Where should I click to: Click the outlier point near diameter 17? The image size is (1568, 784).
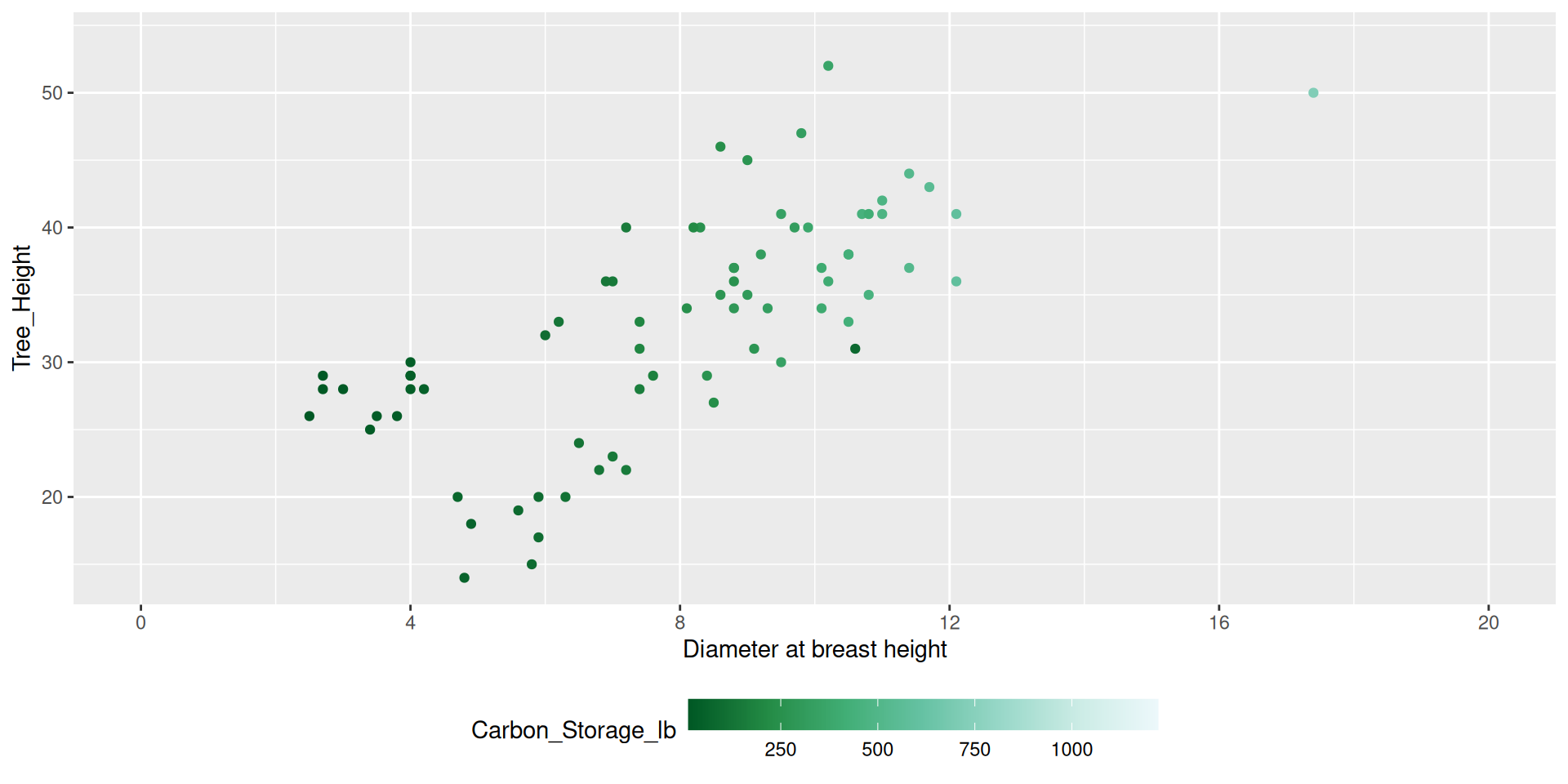[x=1313, y=93]
